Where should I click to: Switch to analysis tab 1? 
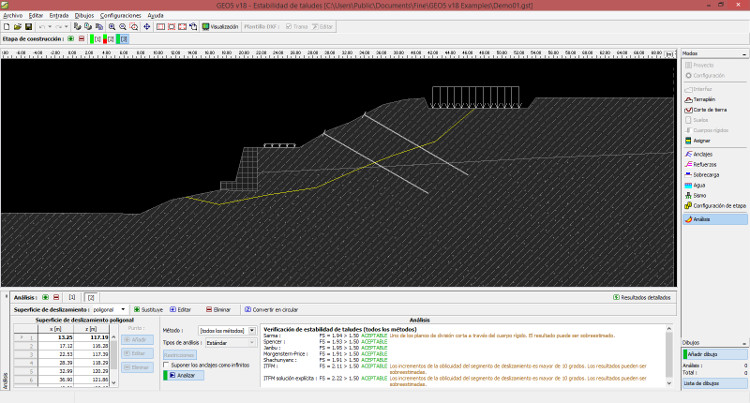click(x=72, y=297)
